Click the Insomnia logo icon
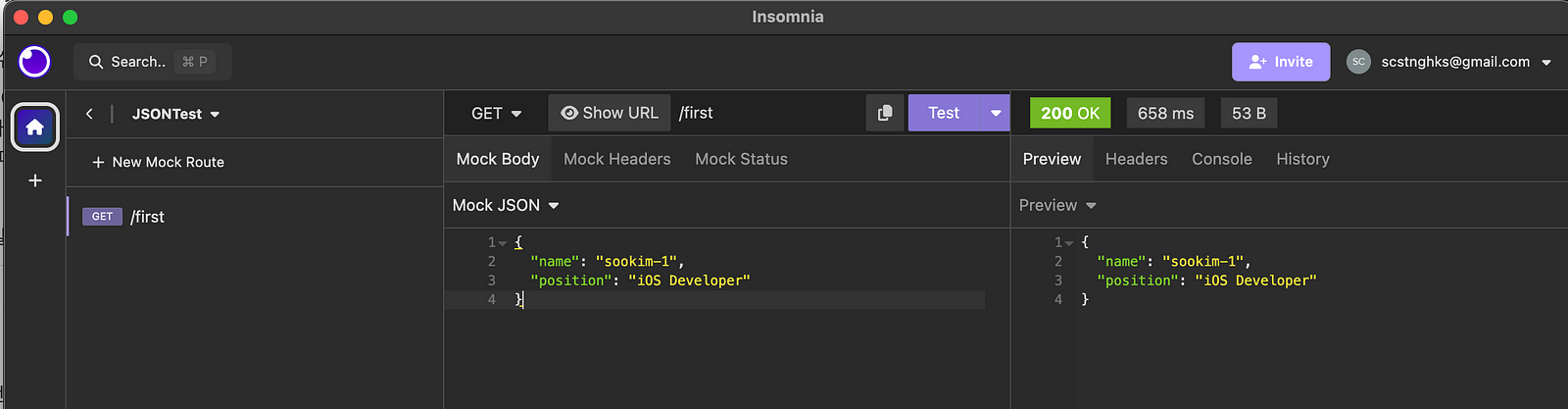The image size is (1568, 409). pos(34,62)
